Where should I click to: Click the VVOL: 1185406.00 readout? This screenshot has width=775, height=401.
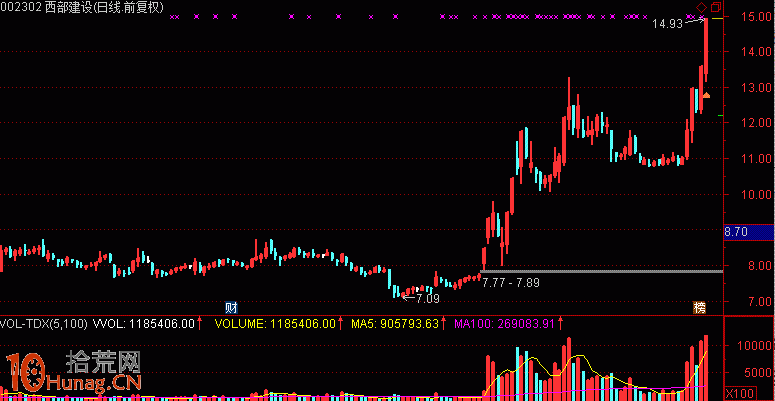[x=143, y=324]
